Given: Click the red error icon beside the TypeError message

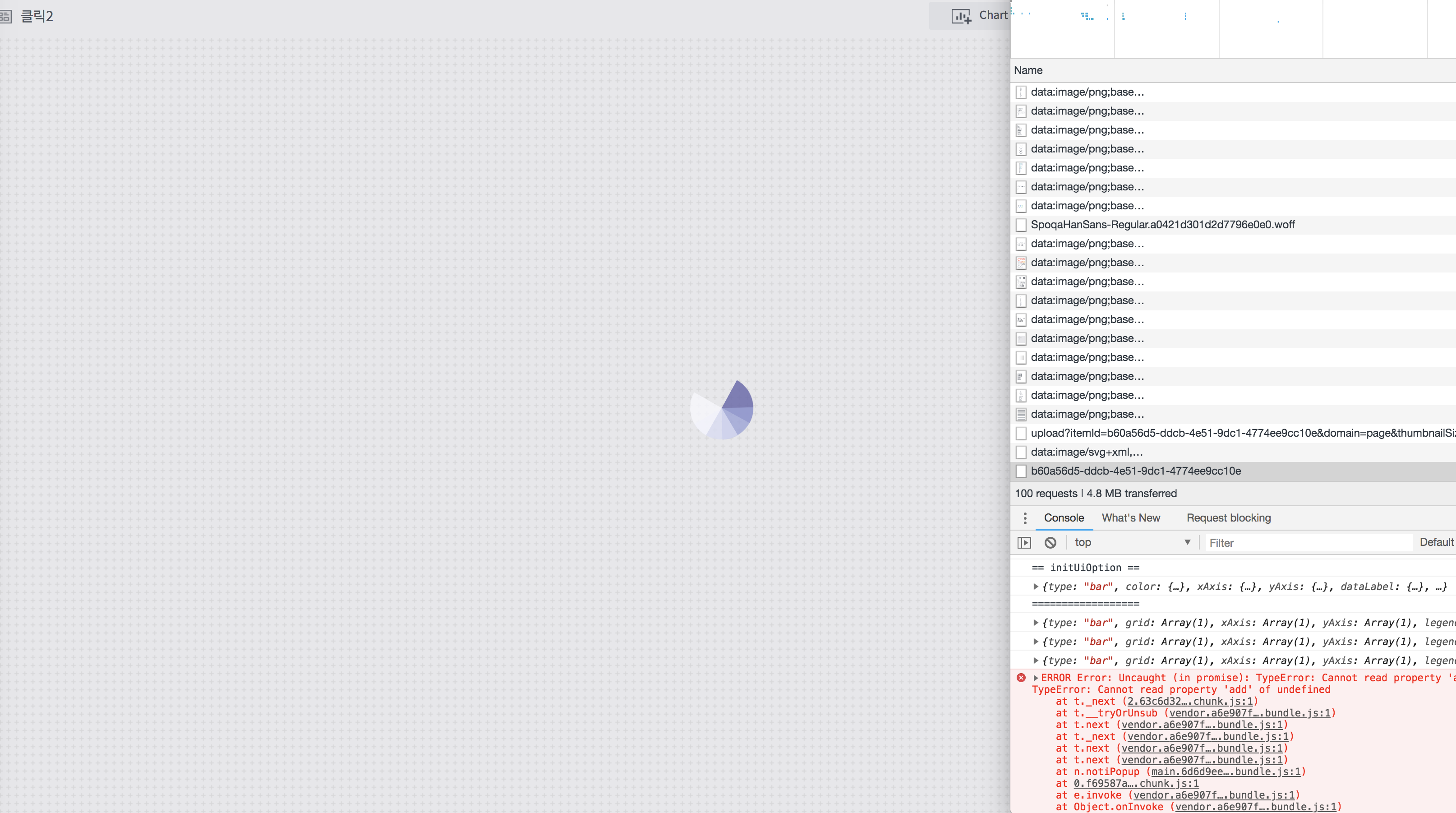Looking at the screenshot, I should coord(1021,678).
